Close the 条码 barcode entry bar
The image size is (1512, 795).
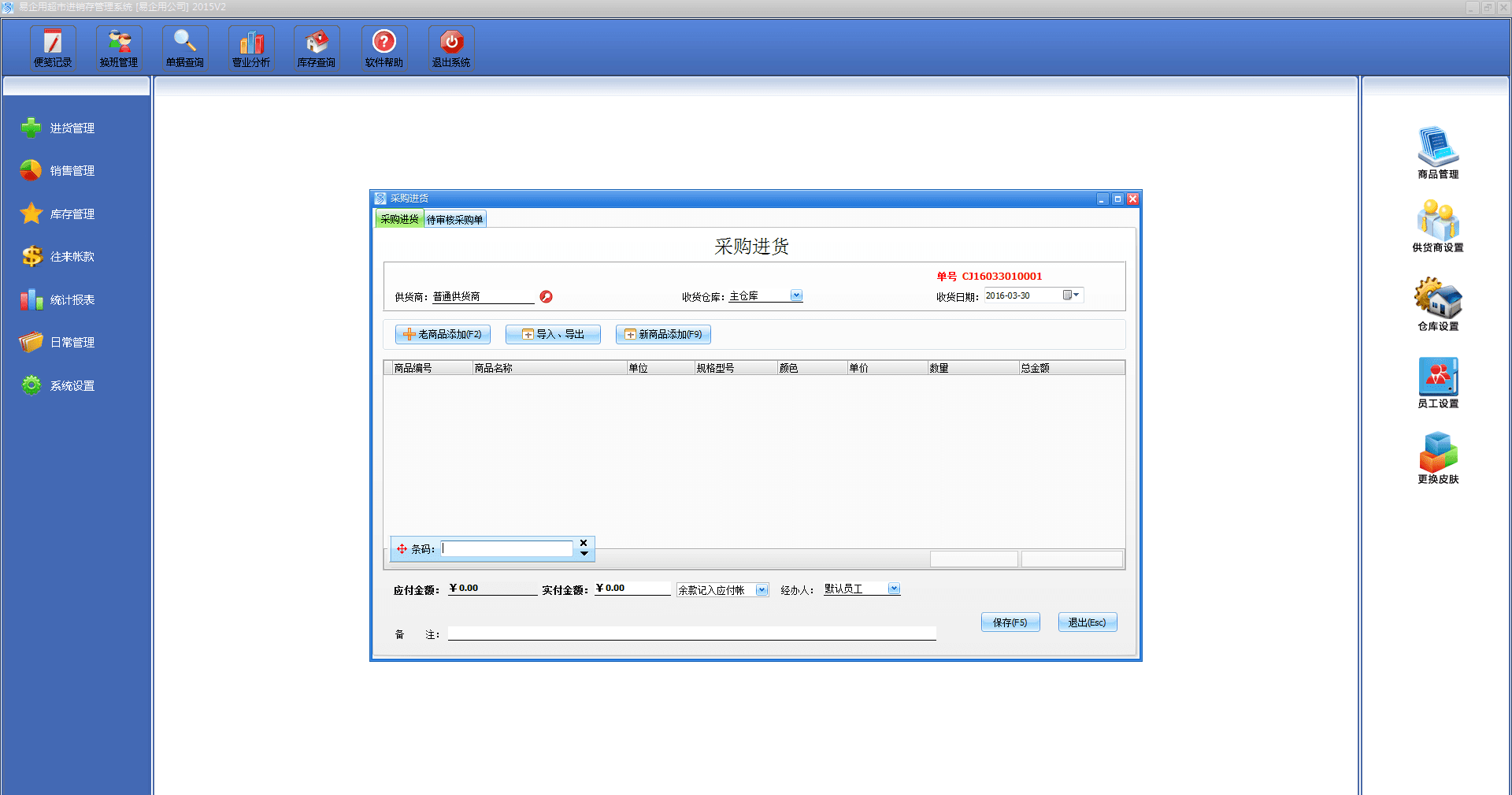click(x=584, y=543)
